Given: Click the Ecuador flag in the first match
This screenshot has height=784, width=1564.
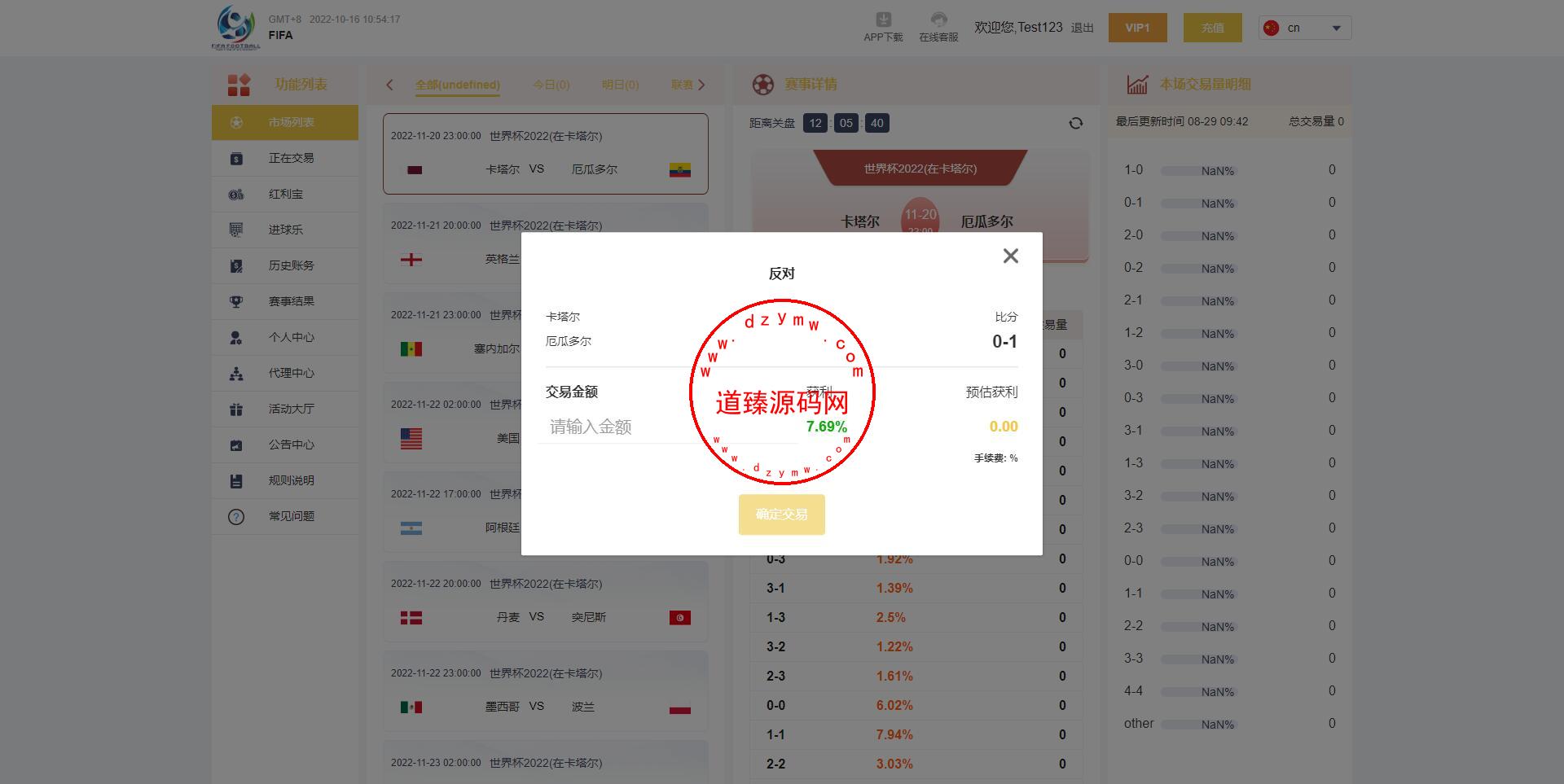Looking at the screenshot, I should point(680,169).
